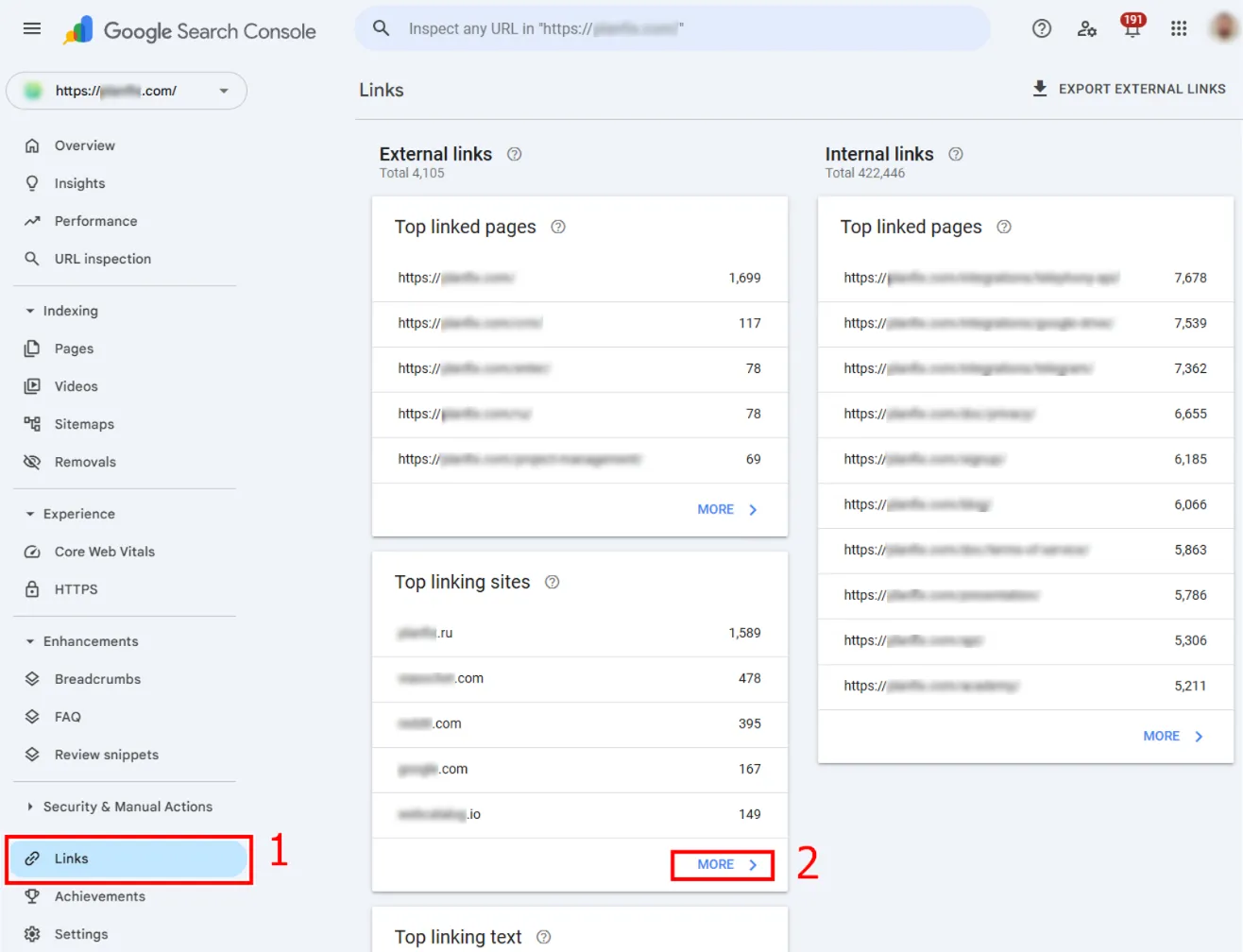
Task: Open internal linked page row with 6,655
Action: click(x=1026, y=414)
